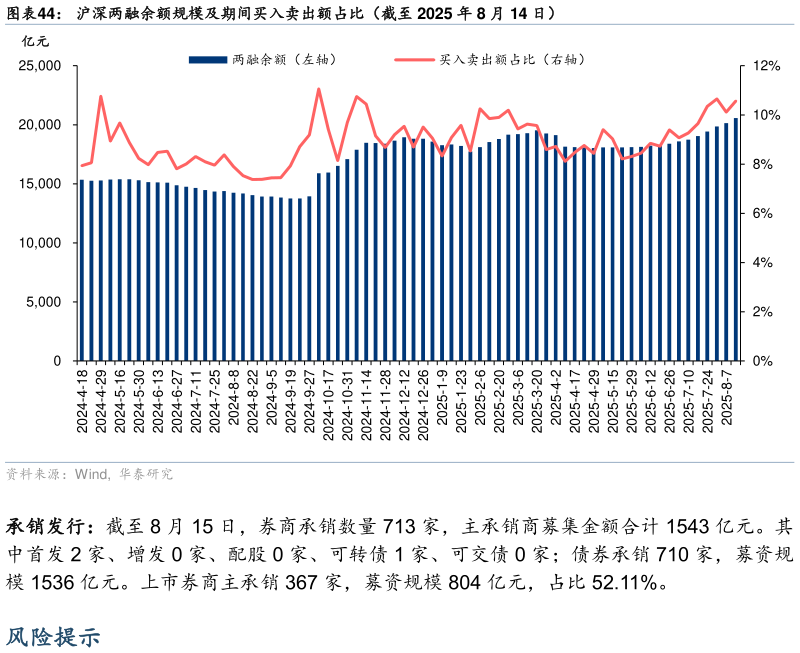
Task: Click the 资料来源 Wind 华泰研究 source text
Action: pyautogui.click(x=89, y=474)
